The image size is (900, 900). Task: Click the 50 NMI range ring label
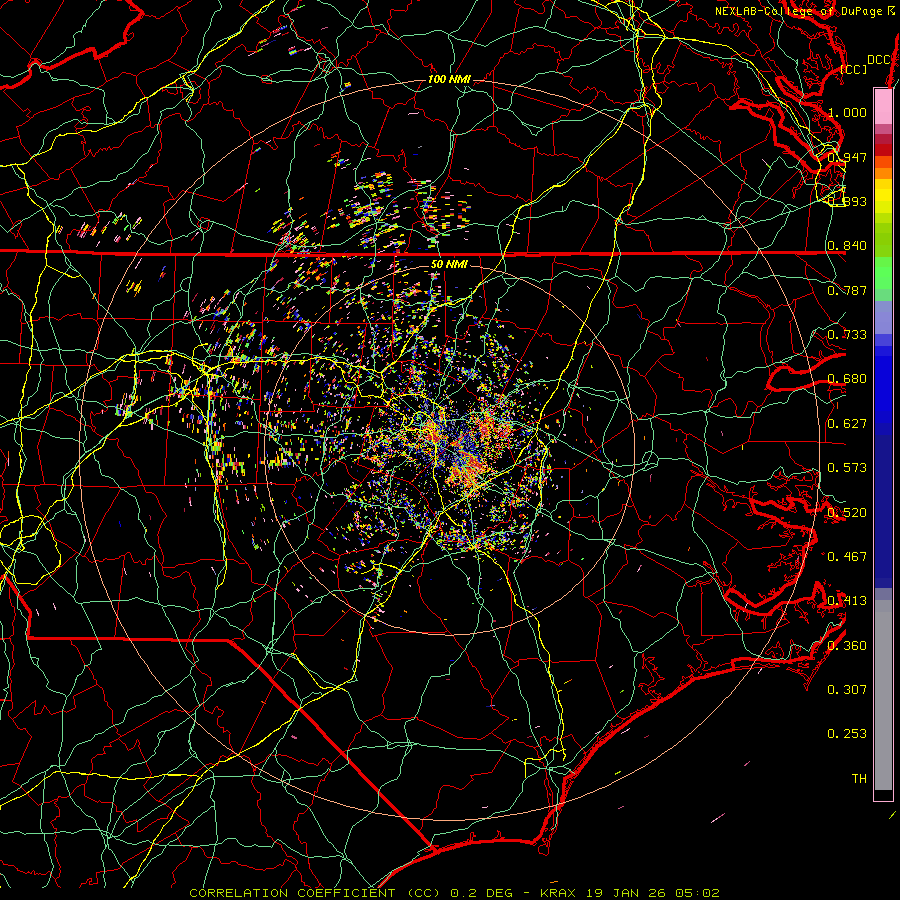pyautogui.click(x=449, y=265)
